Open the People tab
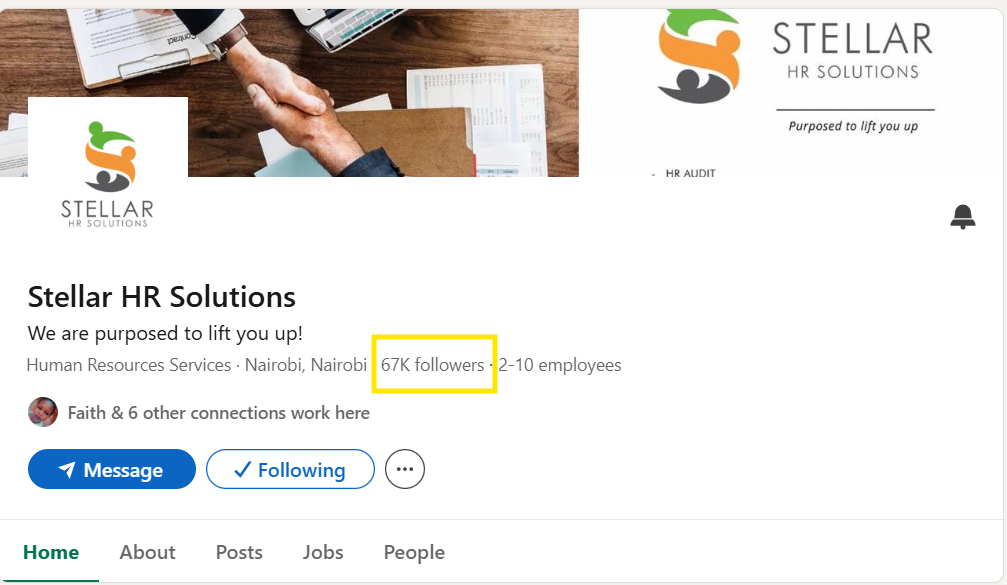The height and width of the screenshot is (585, 1007). tap(414, 552)
